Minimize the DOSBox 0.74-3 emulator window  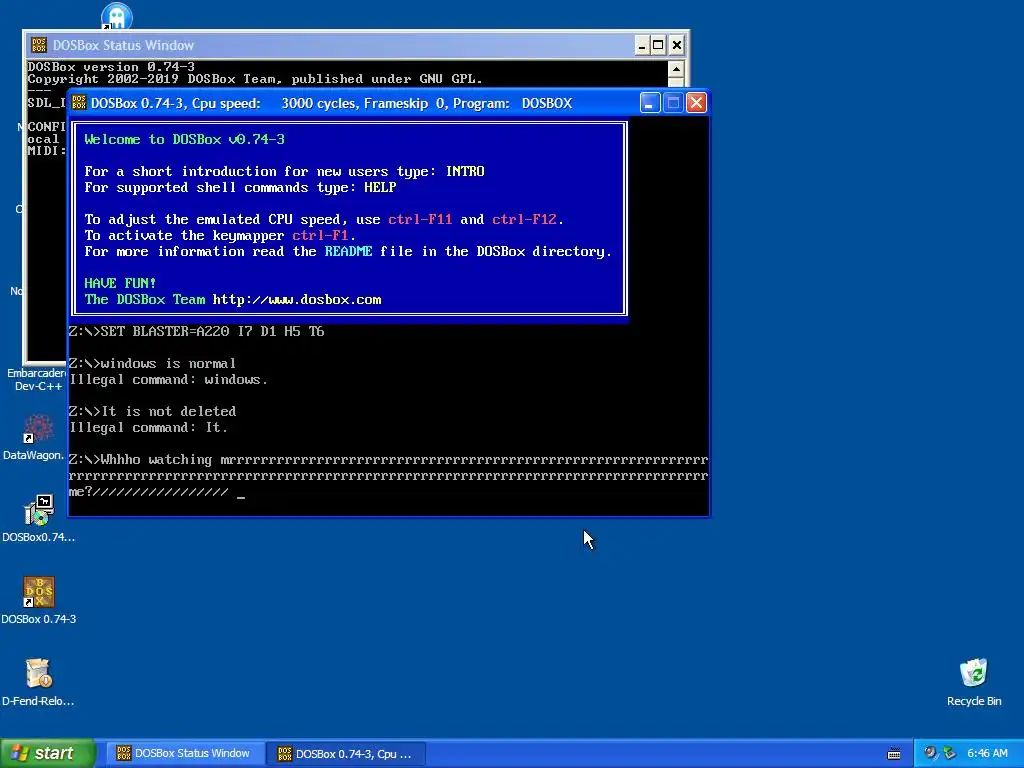(650, 103)
